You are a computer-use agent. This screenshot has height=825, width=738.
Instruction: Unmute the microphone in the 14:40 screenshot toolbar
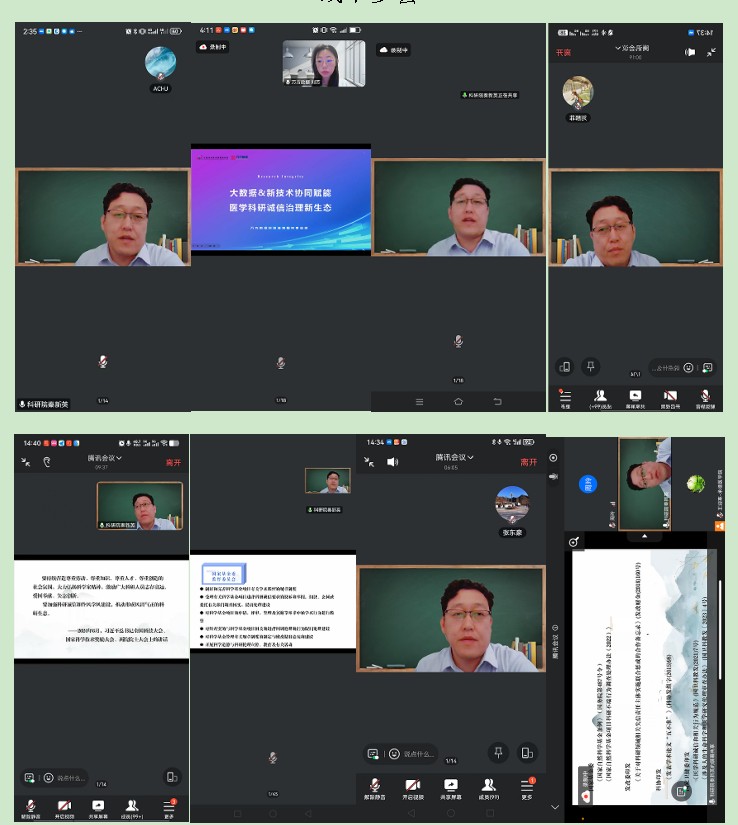[x=31, y=809]
